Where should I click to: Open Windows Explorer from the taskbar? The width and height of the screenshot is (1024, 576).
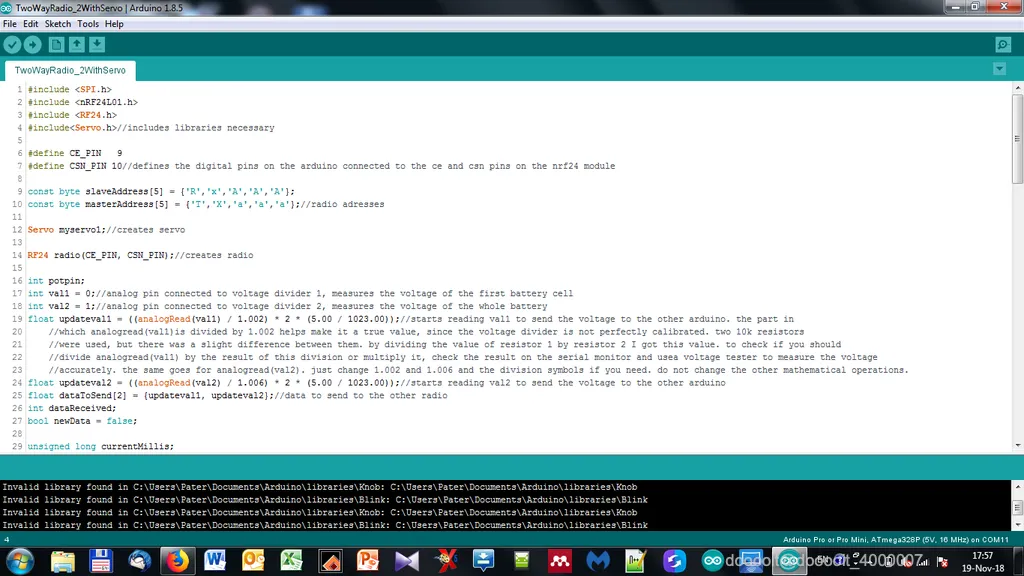point(63,561)
